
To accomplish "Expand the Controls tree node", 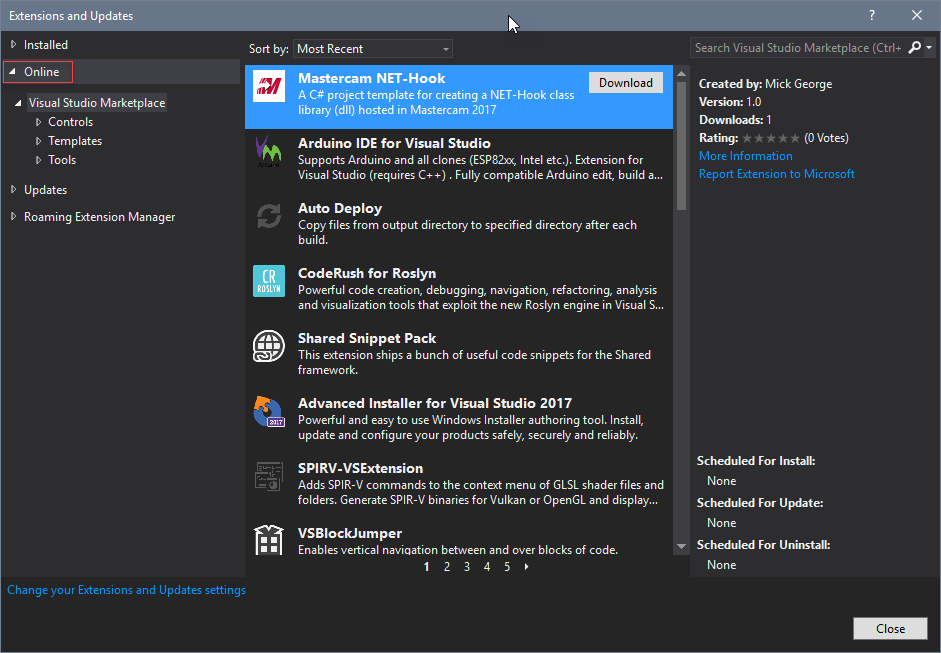I will pos(39,122).
